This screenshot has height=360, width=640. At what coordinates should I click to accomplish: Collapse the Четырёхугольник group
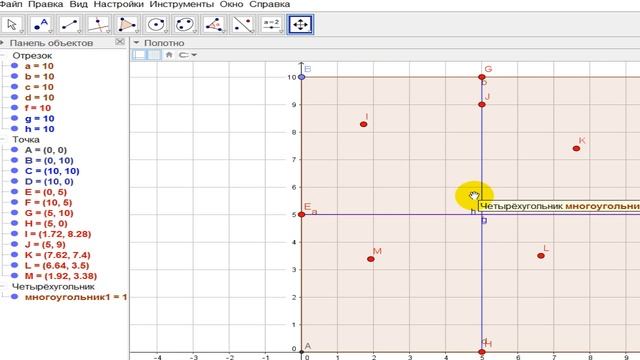pos(2,287)
